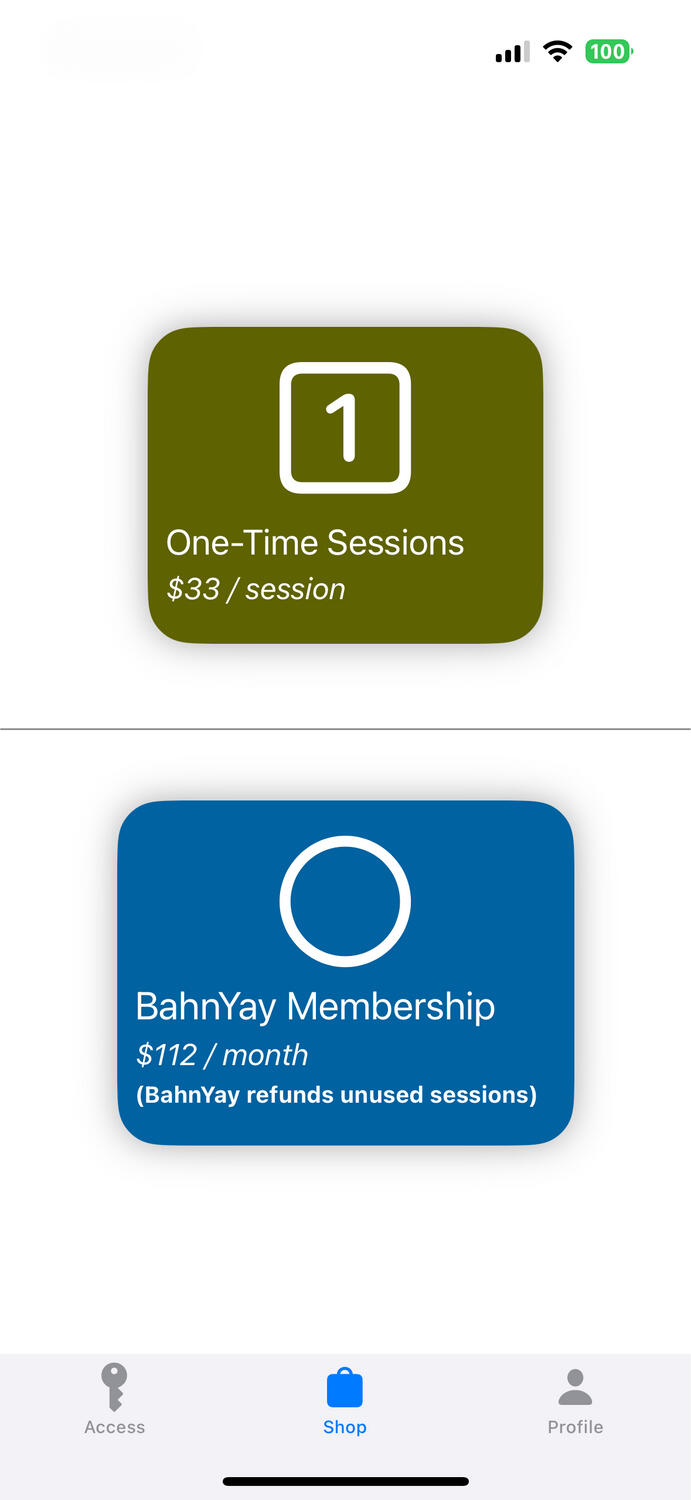Select the BahnYay Membership title
The width and height of the screenshot is (691, 1500).
[315, 1007]
